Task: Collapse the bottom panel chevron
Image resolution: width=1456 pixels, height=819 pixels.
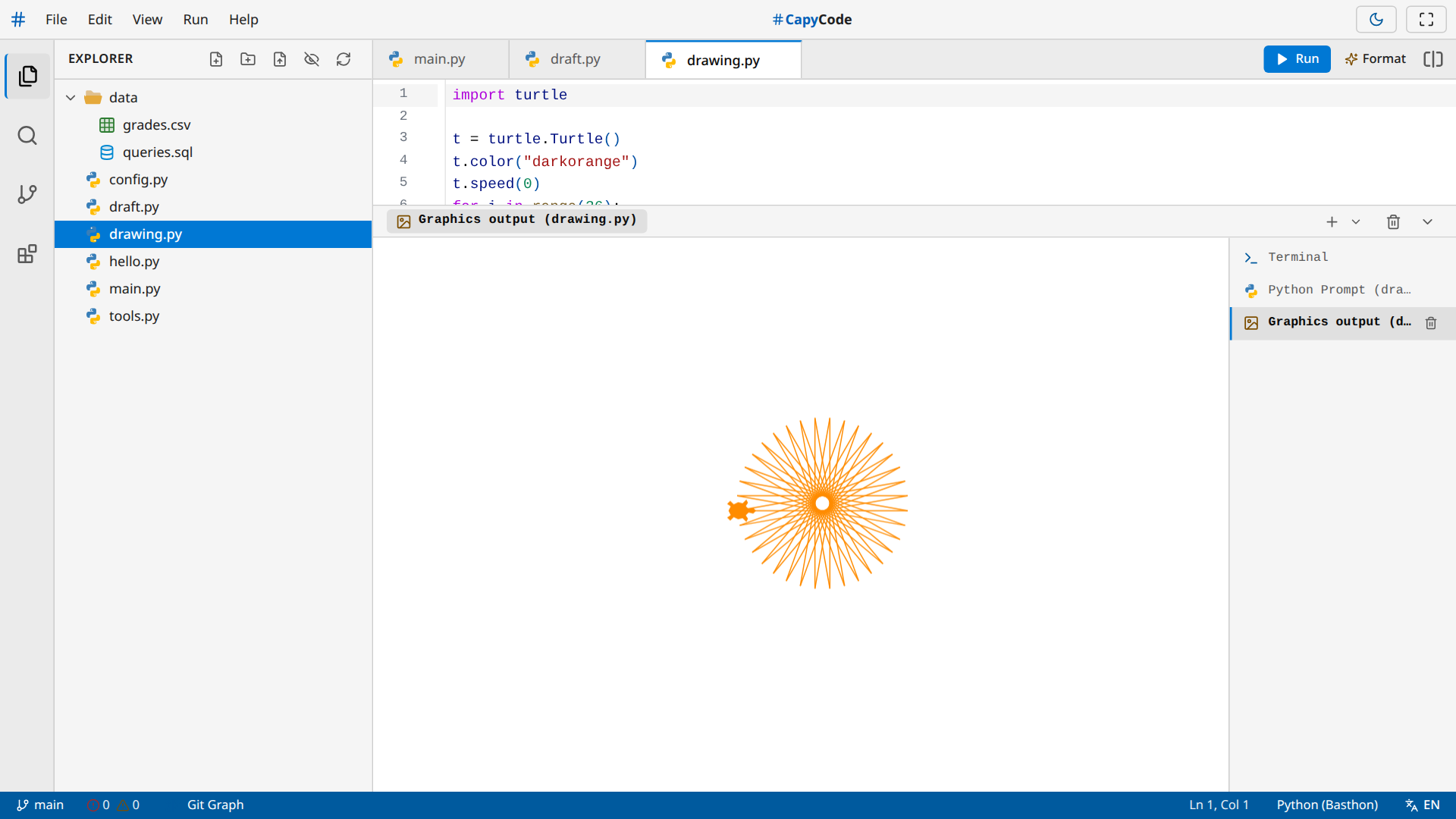Action: pos(1427,222)
